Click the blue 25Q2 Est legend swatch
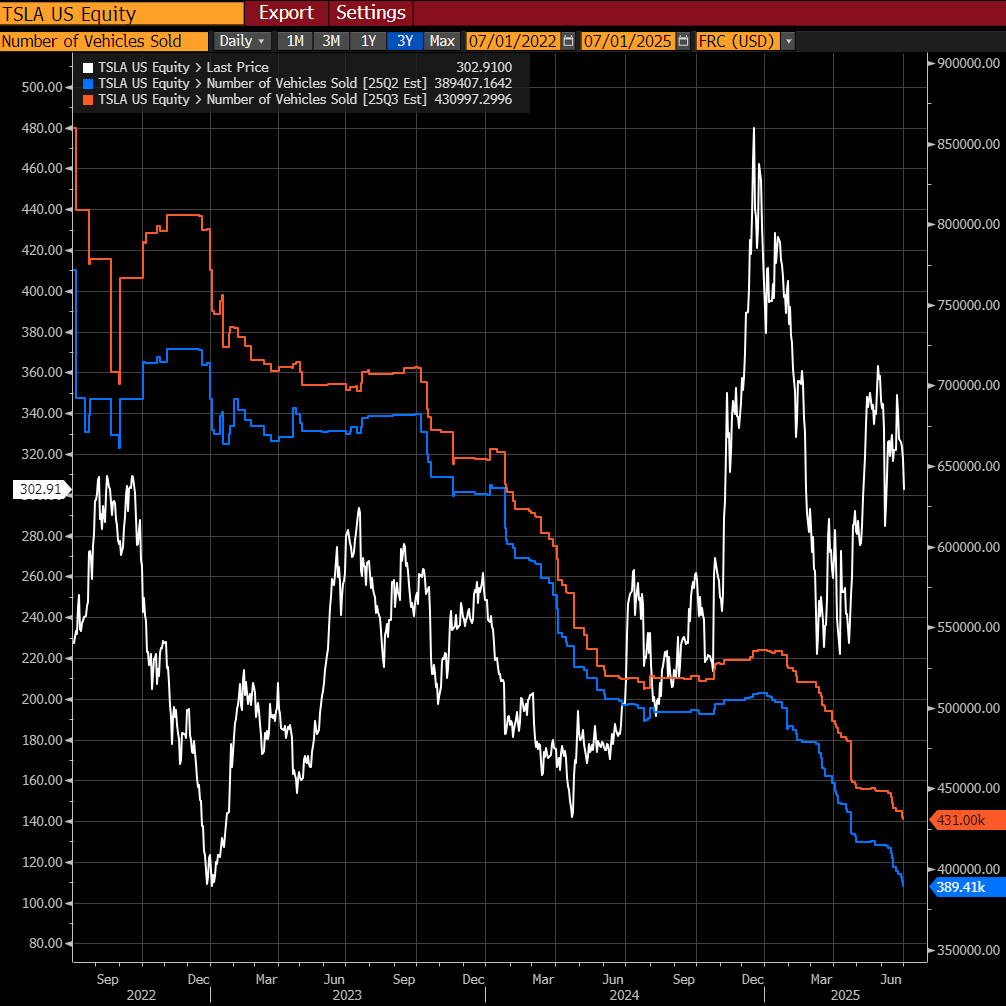Screen dimensions: 1006x1006 [88, 84]
